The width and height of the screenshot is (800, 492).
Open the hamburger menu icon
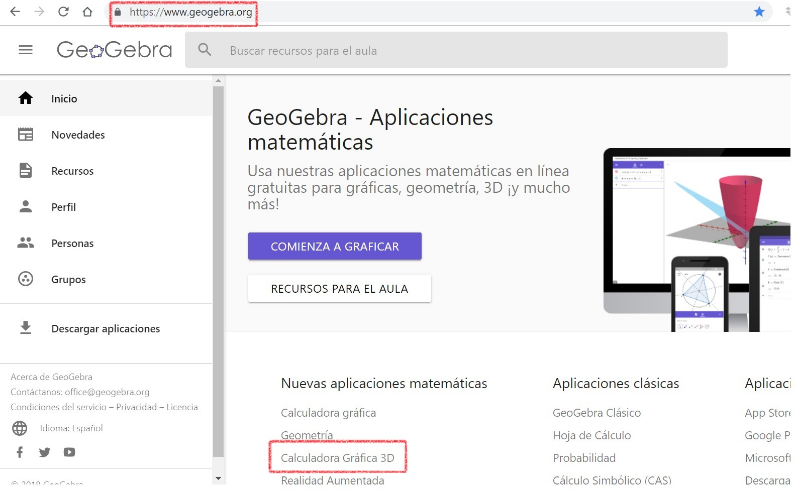[x=26, y=50]
